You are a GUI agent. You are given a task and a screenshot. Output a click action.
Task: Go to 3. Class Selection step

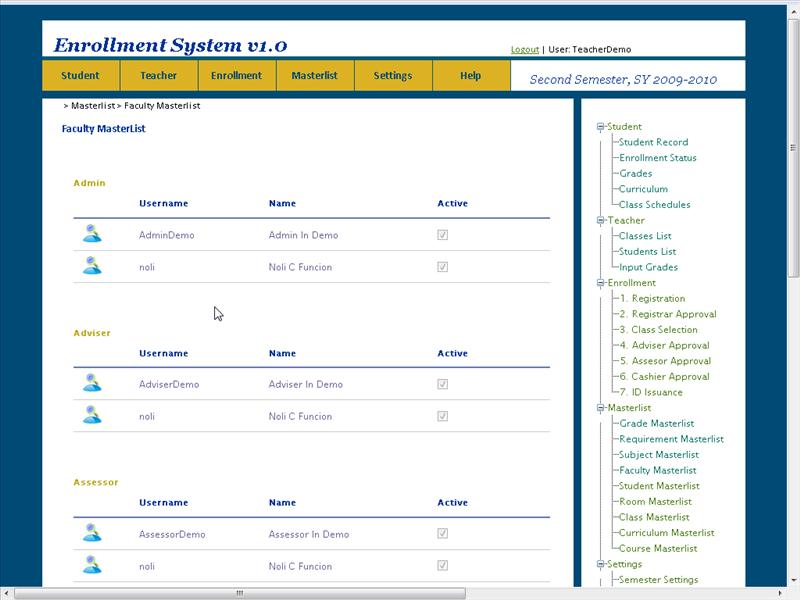coord(658,330)
